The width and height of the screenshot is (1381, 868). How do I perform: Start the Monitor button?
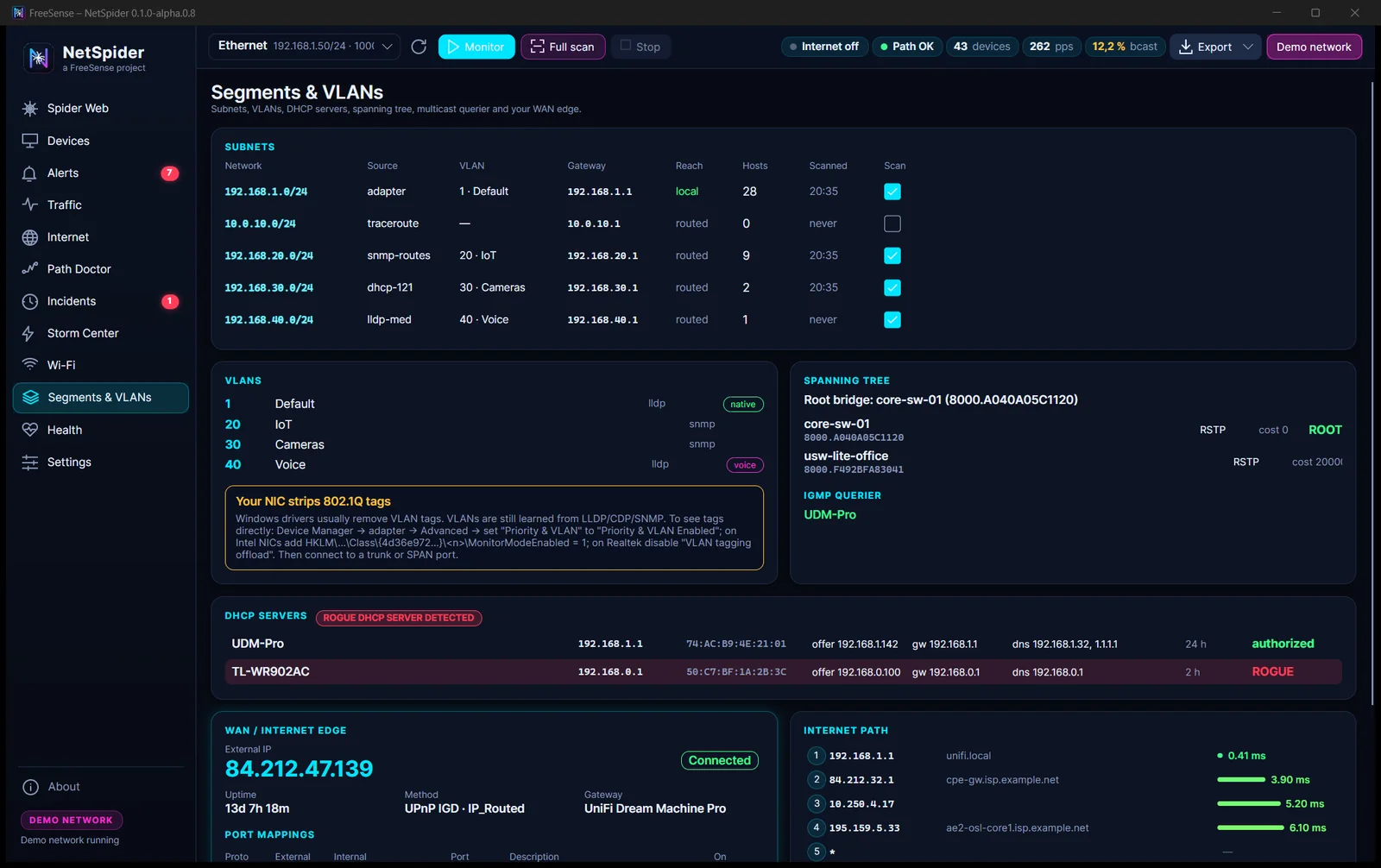[476, 47]
